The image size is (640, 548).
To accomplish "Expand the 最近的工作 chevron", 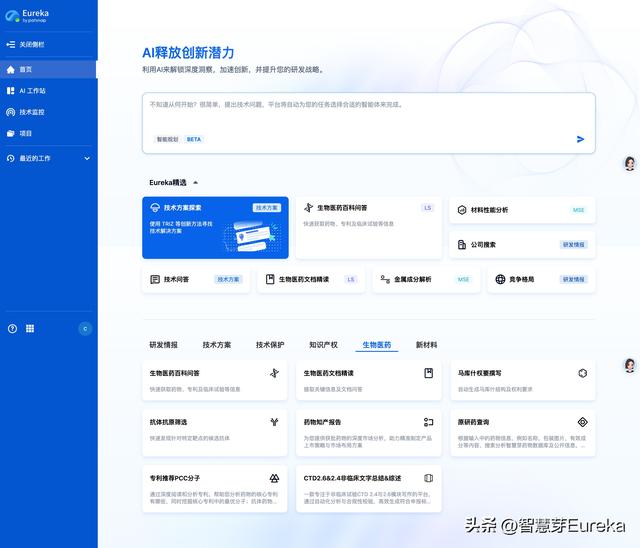I will pyautogui.click(x=87, y=158).
